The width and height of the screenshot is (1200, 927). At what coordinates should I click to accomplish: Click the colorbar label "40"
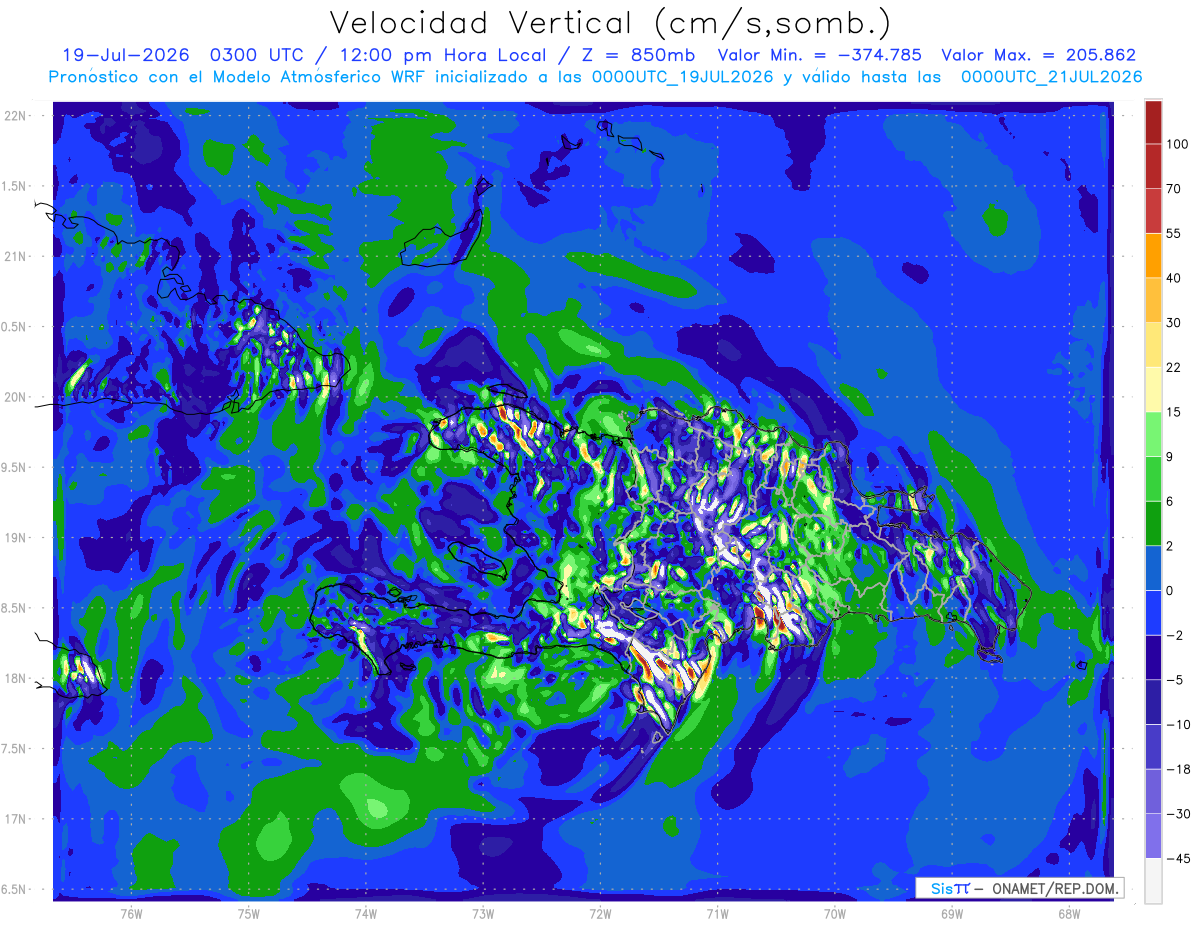(1173, 278)
